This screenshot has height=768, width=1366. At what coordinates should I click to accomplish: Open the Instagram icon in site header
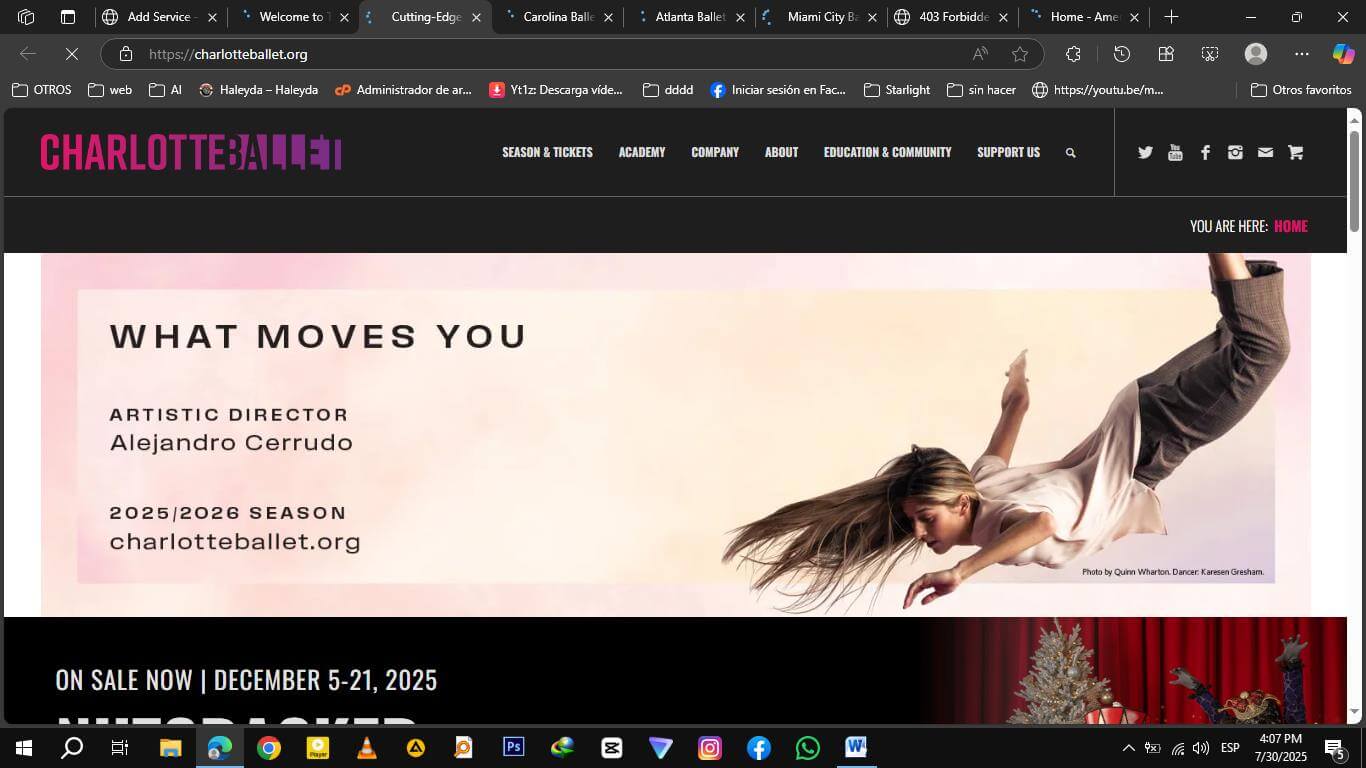[1235, 152]
